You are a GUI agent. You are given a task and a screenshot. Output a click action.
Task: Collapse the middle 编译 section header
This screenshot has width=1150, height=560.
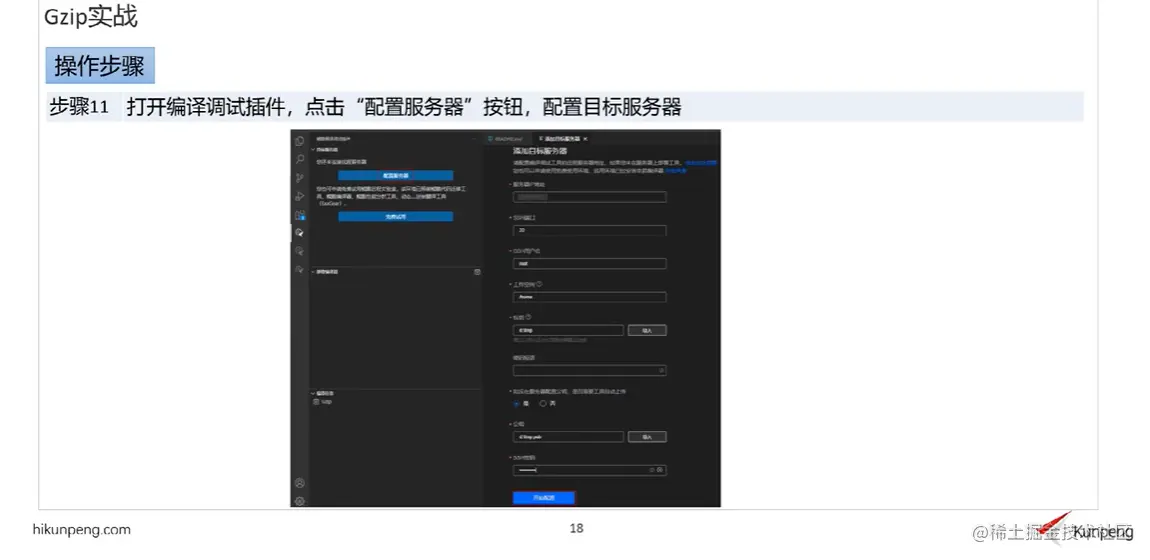325,272
